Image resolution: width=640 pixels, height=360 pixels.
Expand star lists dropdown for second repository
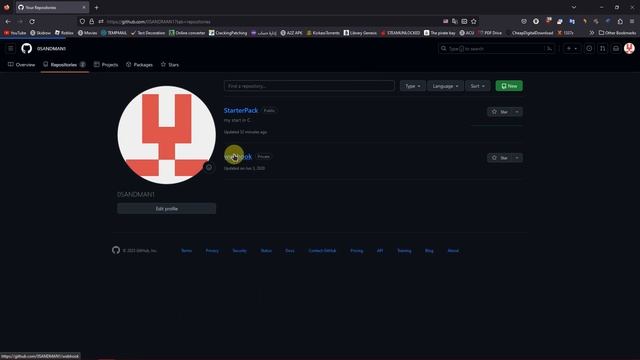517,158
